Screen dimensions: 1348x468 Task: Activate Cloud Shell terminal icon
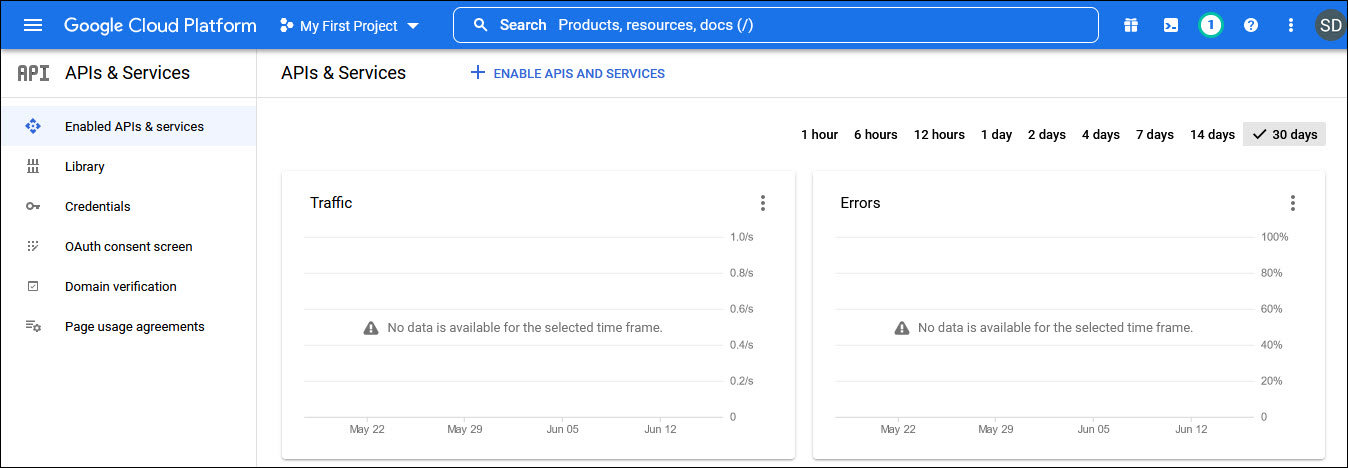(1171, 25)
